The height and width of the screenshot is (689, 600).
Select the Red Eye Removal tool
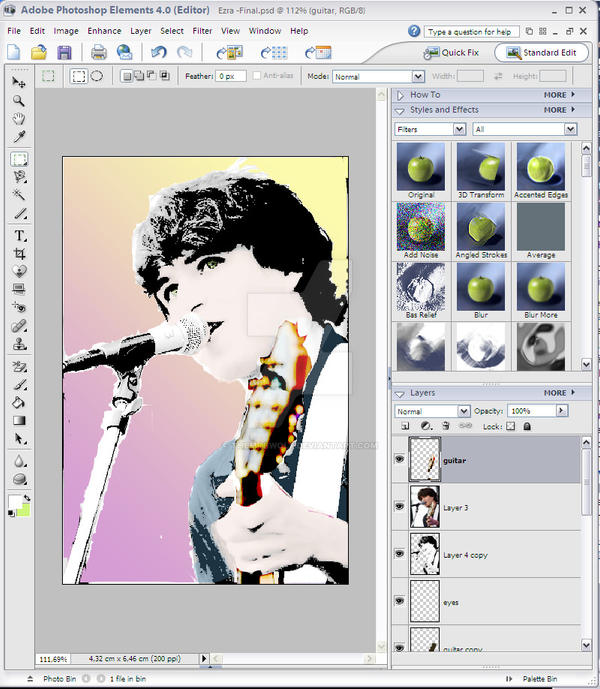tap(19, 307)
